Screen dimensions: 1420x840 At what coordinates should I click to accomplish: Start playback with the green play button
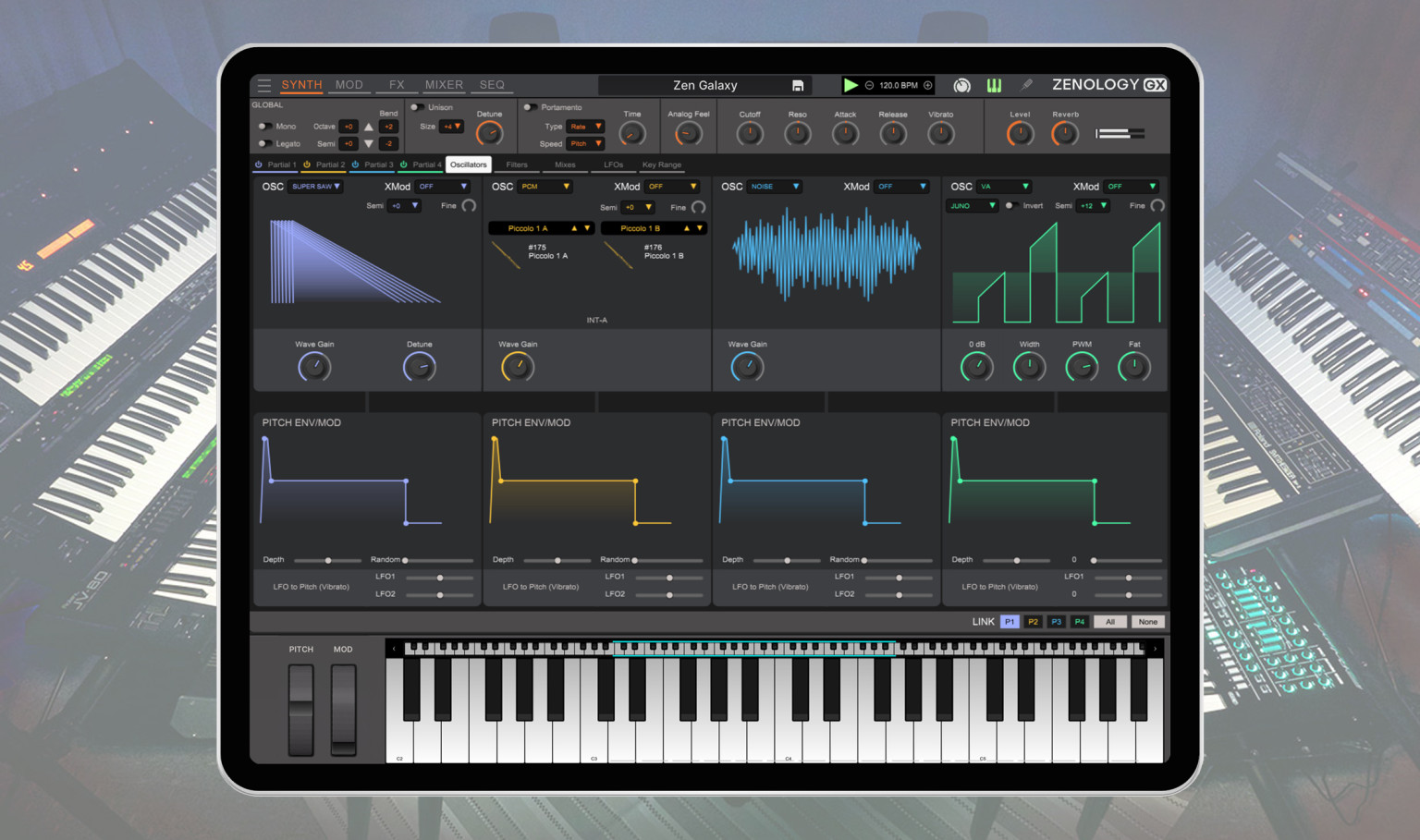click(x=851, y=85)
